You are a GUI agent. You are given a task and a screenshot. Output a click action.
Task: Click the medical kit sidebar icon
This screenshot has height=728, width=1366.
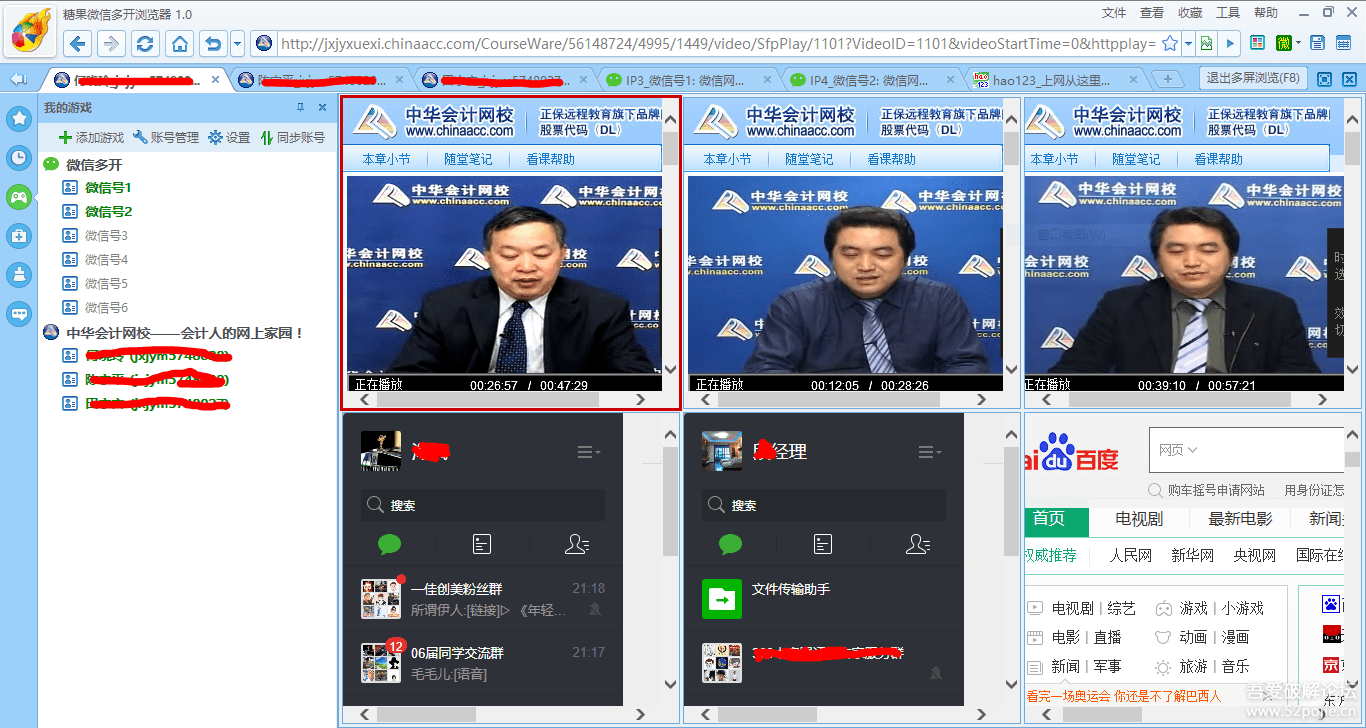click(19, 236)
